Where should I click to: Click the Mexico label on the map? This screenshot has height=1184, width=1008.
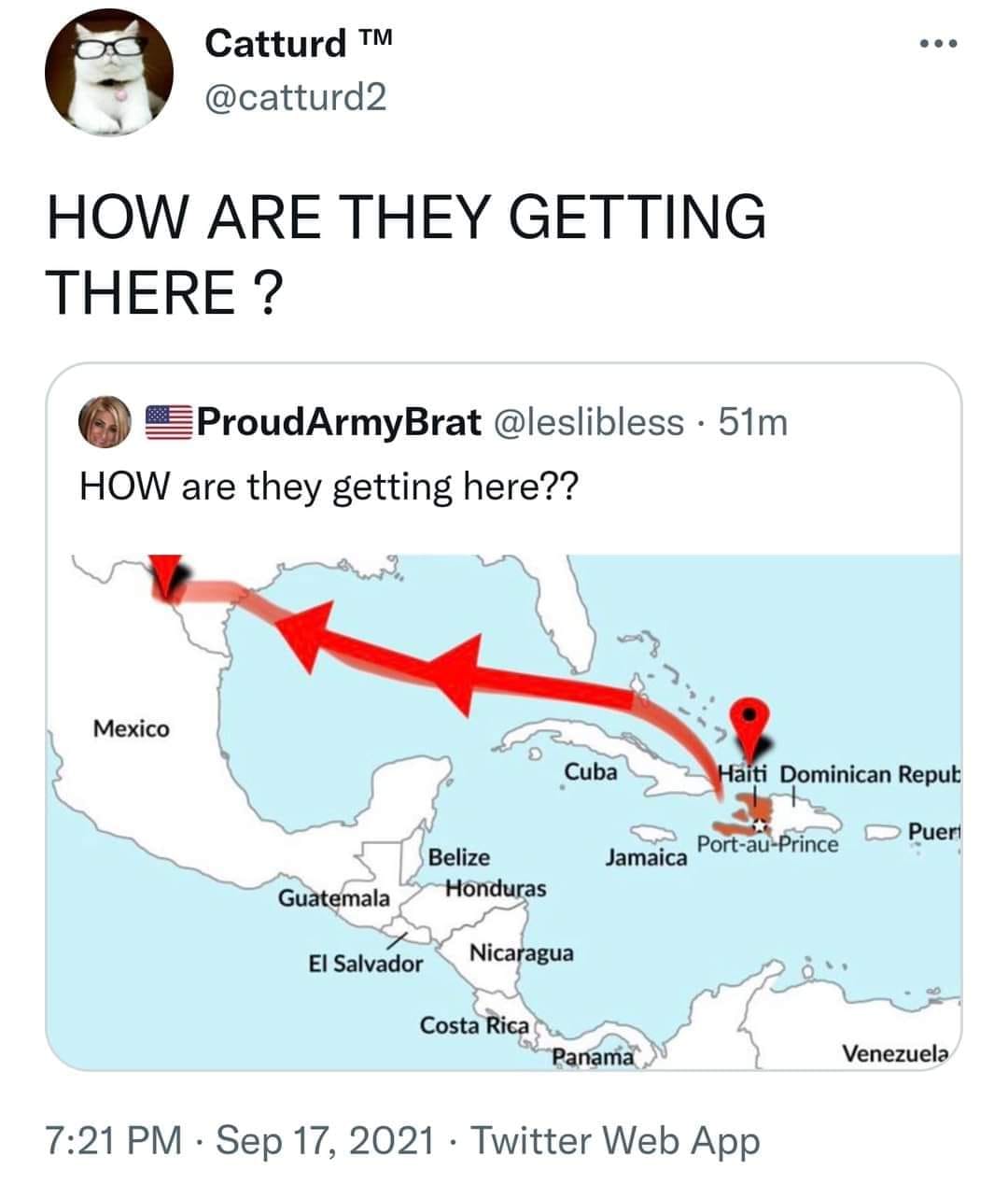tap(132, 728)
